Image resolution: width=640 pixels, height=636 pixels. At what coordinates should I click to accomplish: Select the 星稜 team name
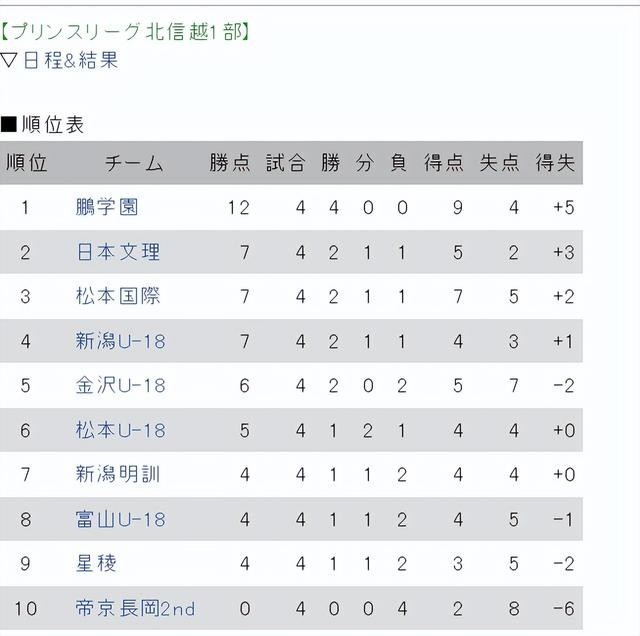pos(96,563)
